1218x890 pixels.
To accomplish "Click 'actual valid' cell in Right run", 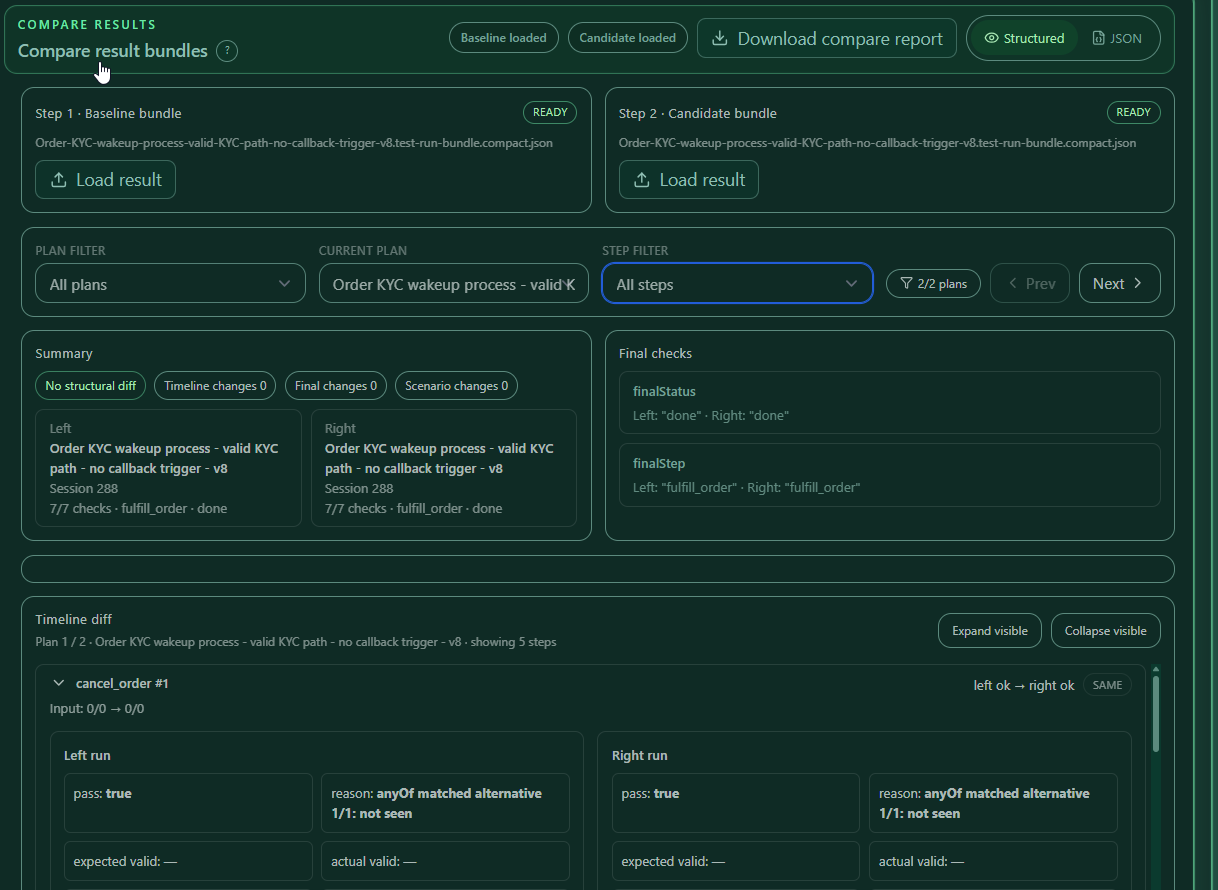I will coord(993,861).
